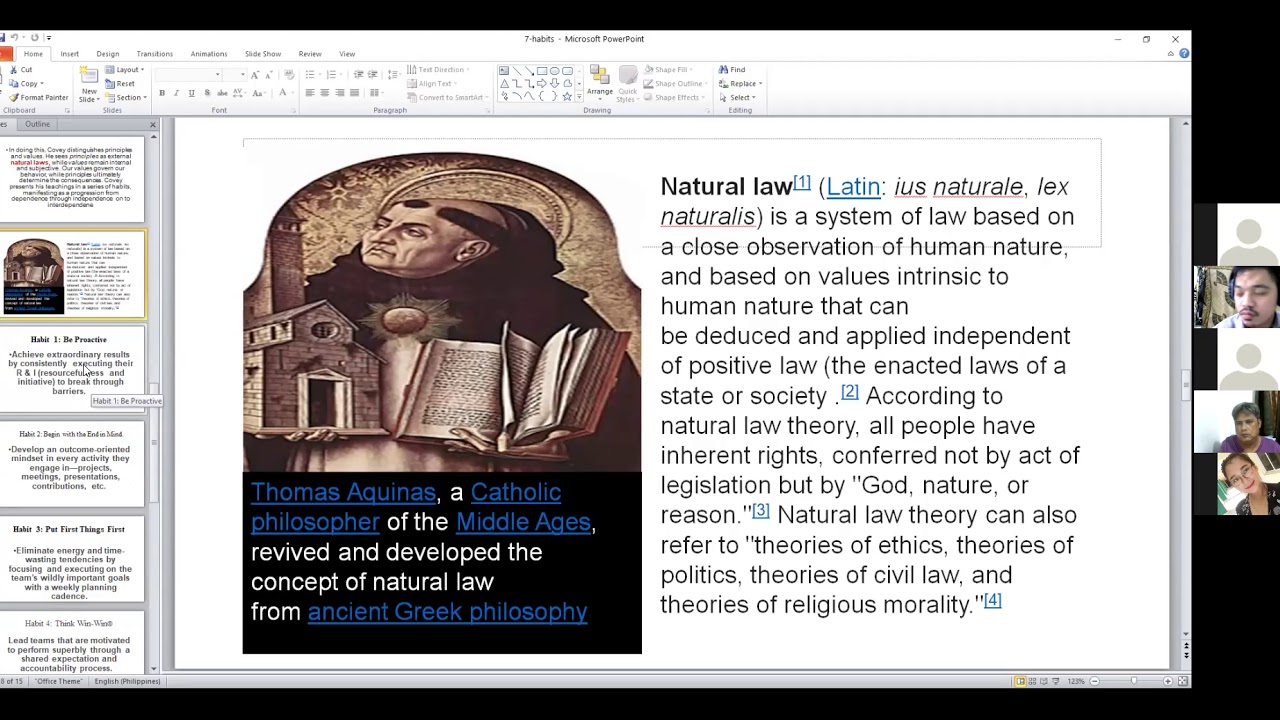Open the Insert ribbon tab
1280x720 pixels.
tap(69, 54)
